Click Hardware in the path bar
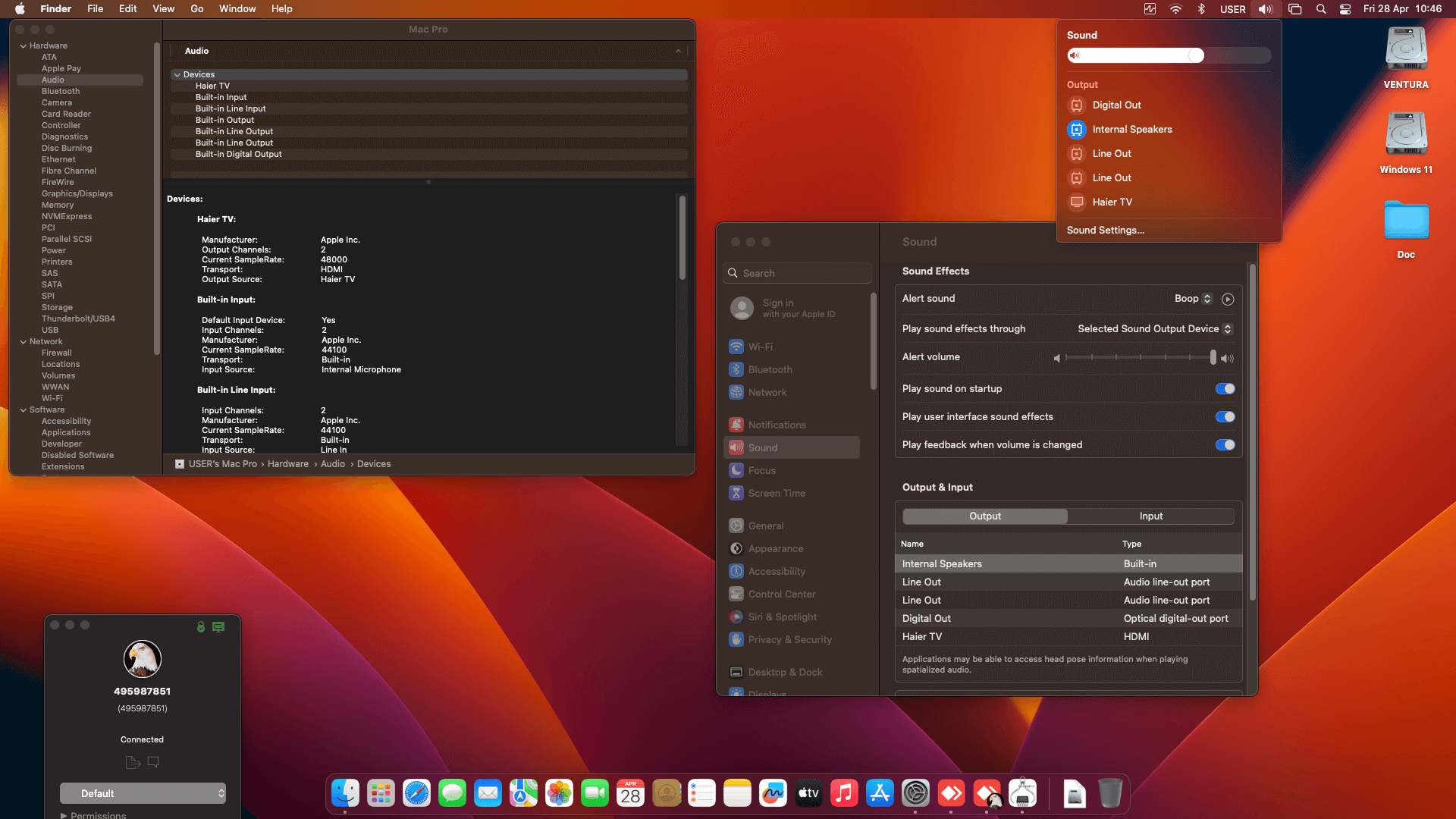The width and height of the screenshot is (1456, 819). (x=287, y=464)
